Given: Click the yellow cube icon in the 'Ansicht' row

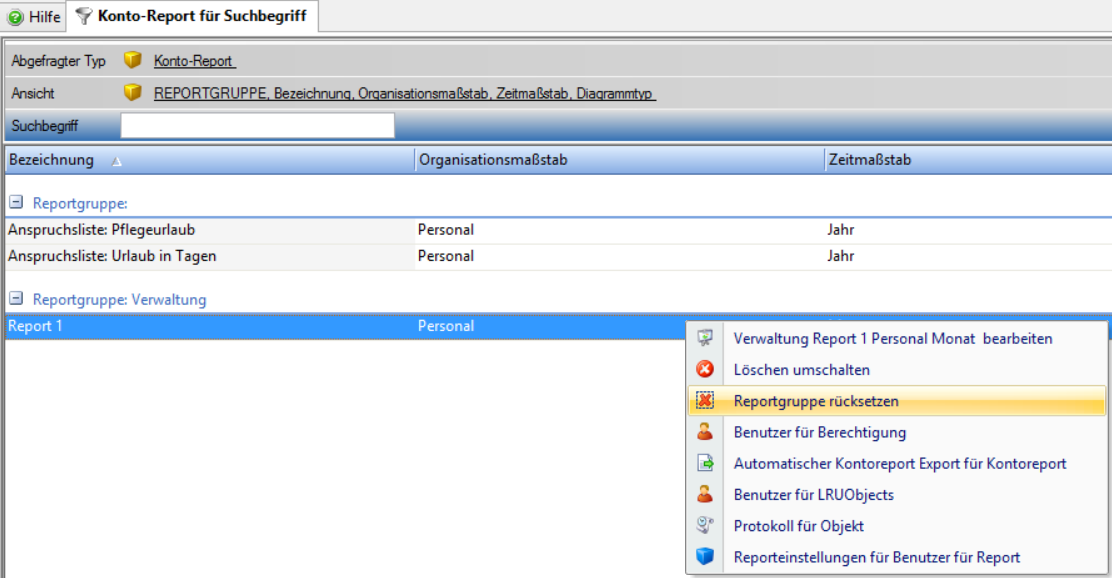Looking at the screenshot, I should coord(132,93).
